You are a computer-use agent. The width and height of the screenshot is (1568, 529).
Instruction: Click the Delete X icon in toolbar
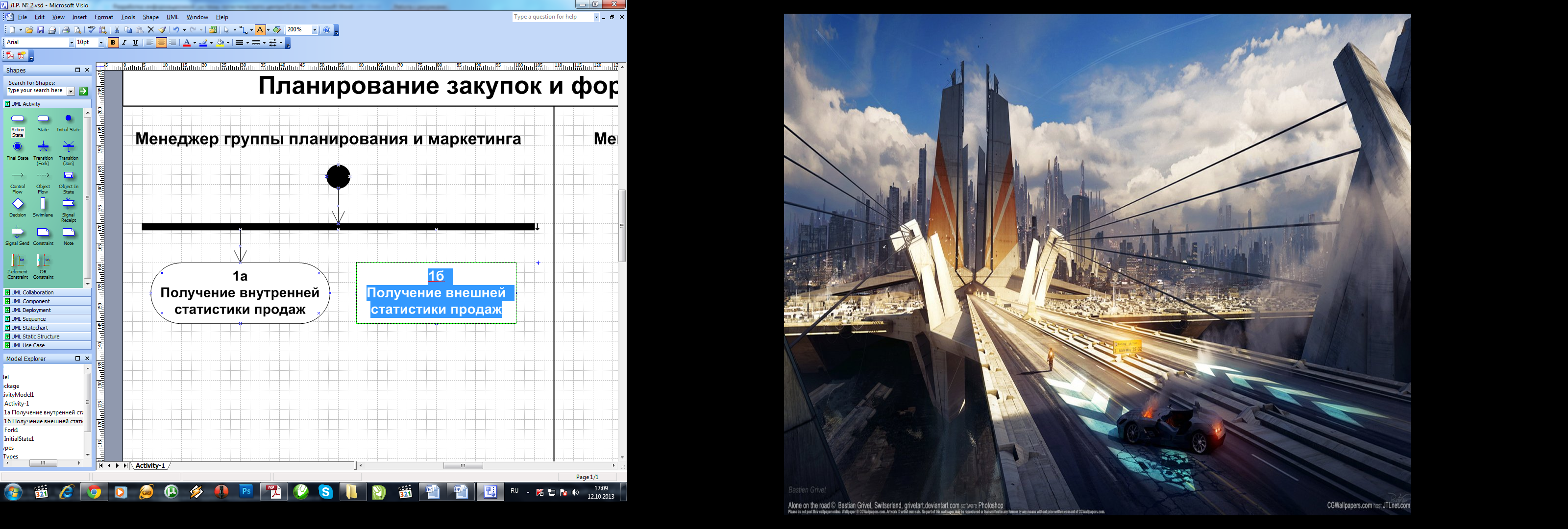pos(151,30)
